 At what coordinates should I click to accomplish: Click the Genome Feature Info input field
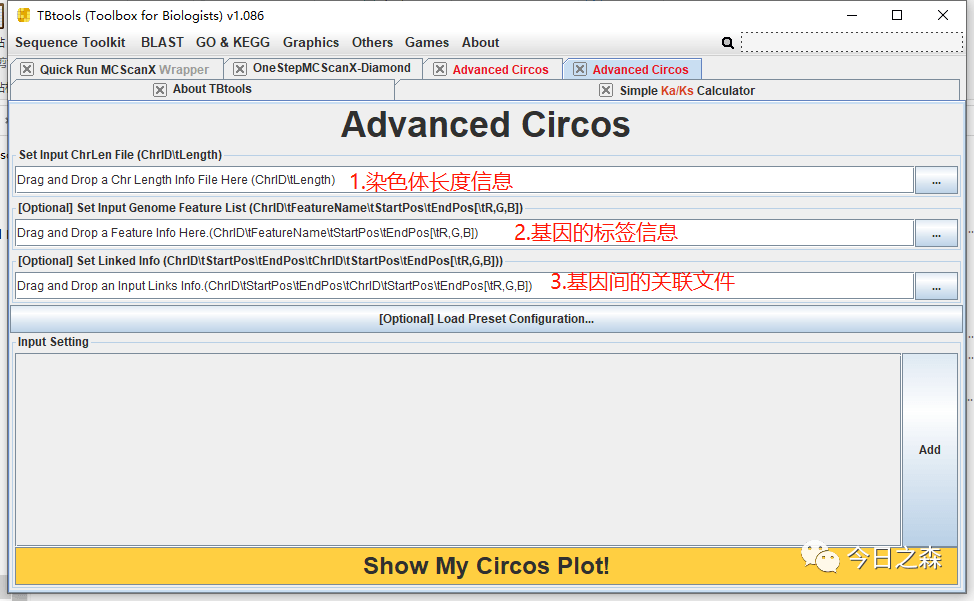(x=464, y=233)
